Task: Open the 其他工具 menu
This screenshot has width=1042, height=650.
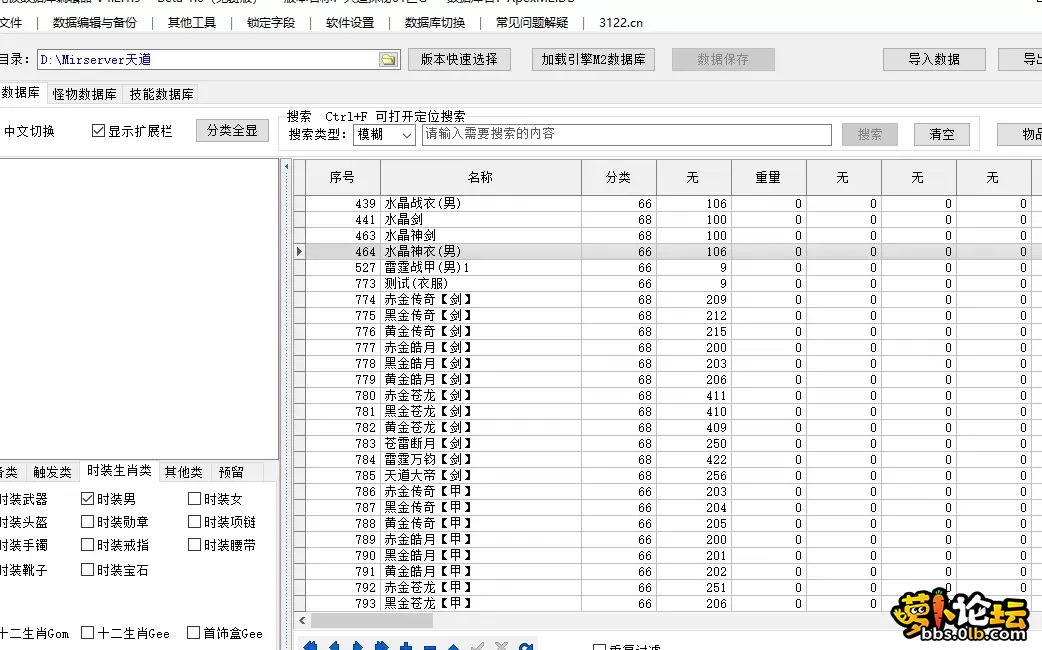Action: [x=191, y=23]
